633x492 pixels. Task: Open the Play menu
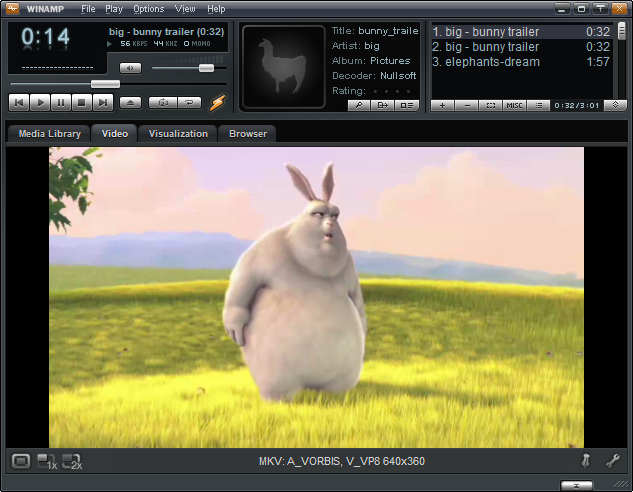pos(114,9)
